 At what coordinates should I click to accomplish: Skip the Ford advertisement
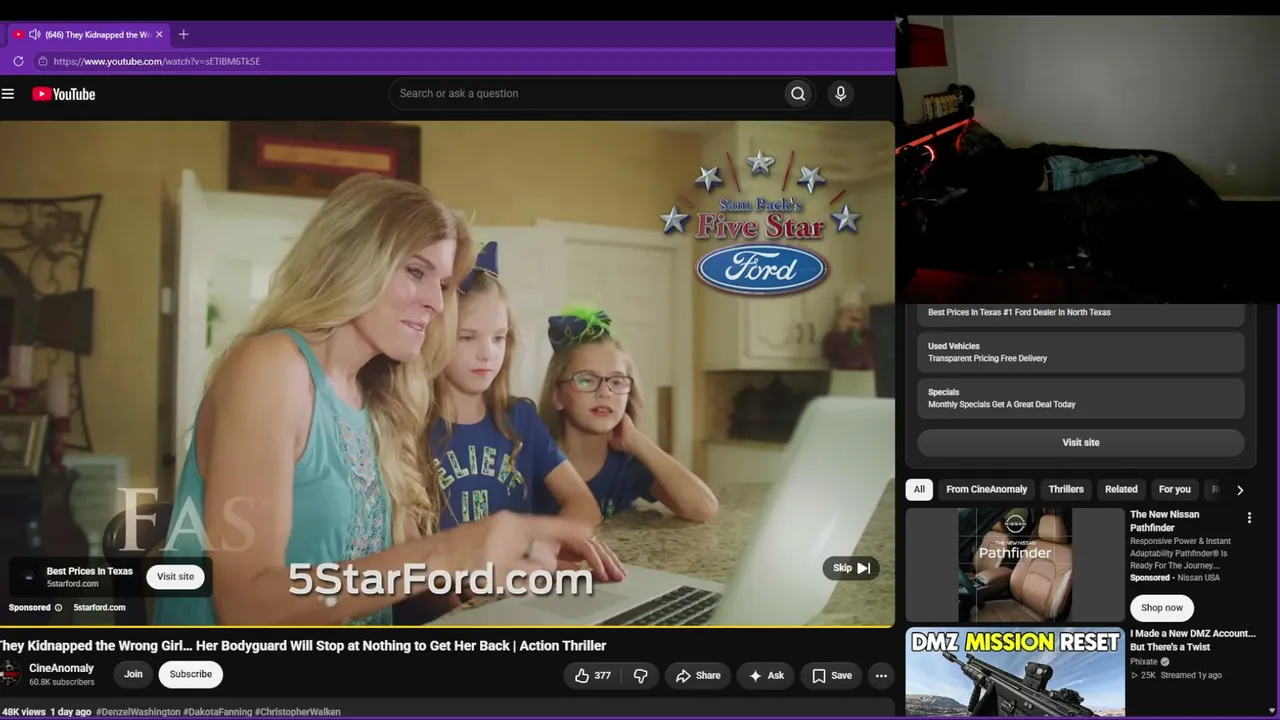(x=852, y=568)
